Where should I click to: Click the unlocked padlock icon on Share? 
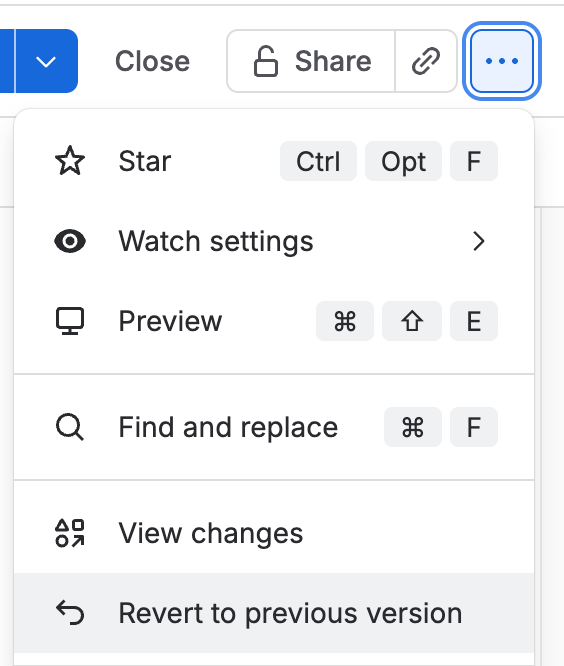point(266,61)
